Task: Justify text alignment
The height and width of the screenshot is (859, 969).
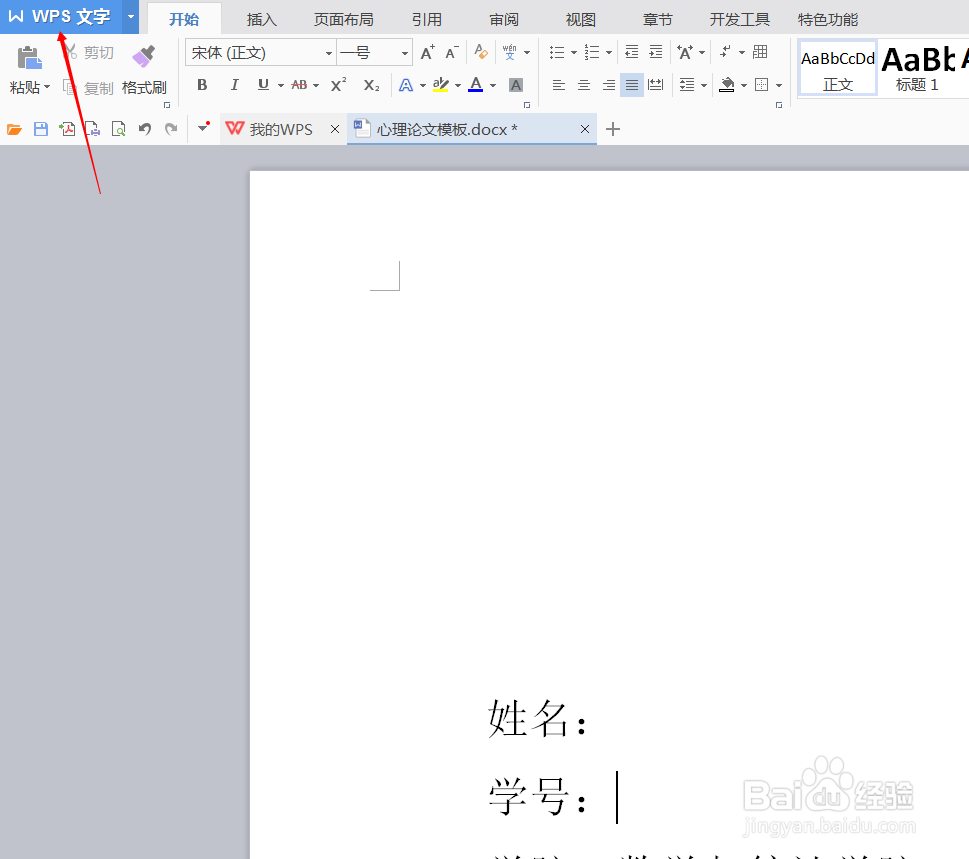Action: click(x=632, y=85)
